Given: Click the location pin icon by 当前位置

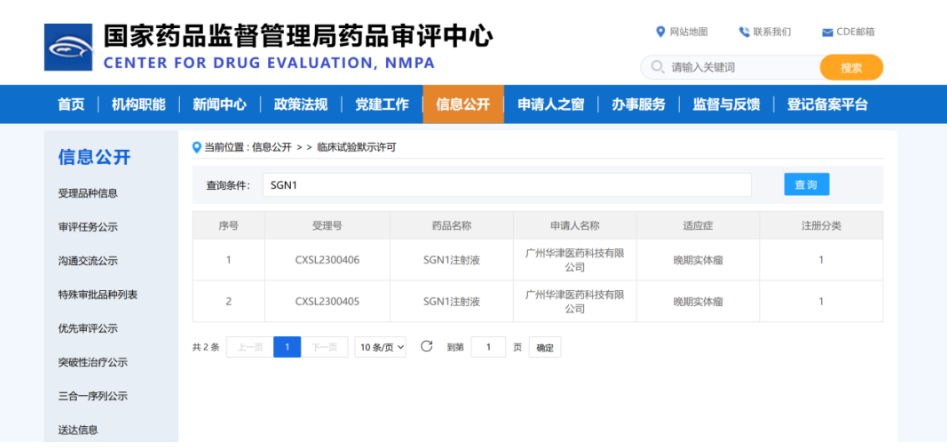Looking at the screenshot, I should [197, 147].
